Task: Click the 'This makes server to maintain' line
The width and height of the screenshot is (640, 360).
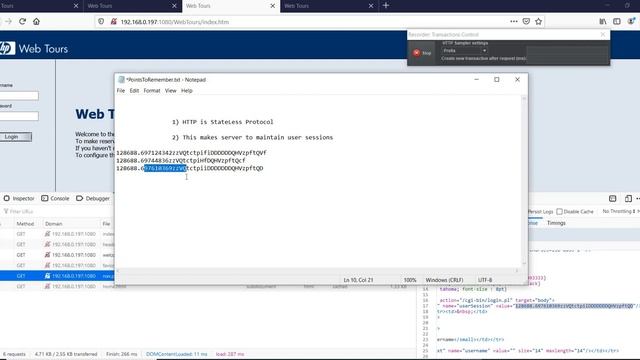Action: click(252, 137)
